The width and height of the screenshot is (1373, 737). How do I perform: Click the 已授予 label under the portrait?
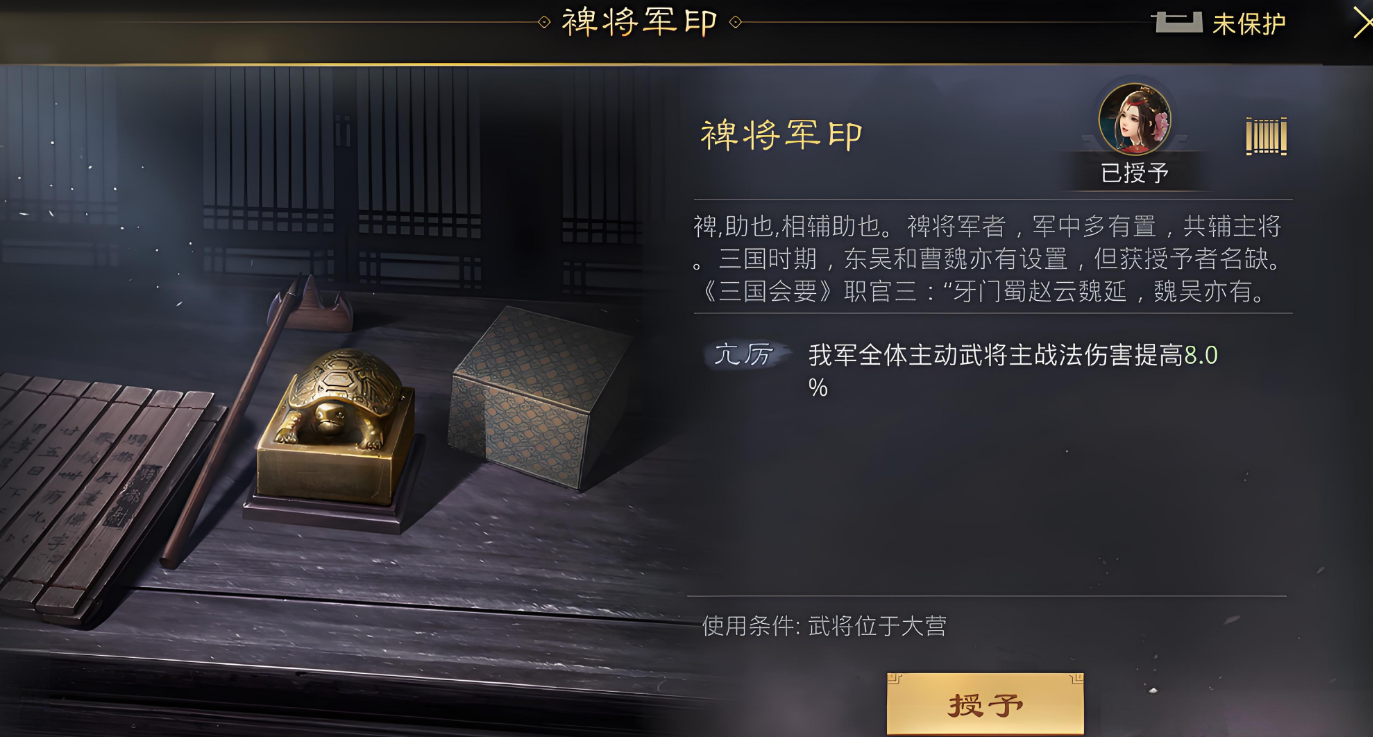(x=1135, y=173)
